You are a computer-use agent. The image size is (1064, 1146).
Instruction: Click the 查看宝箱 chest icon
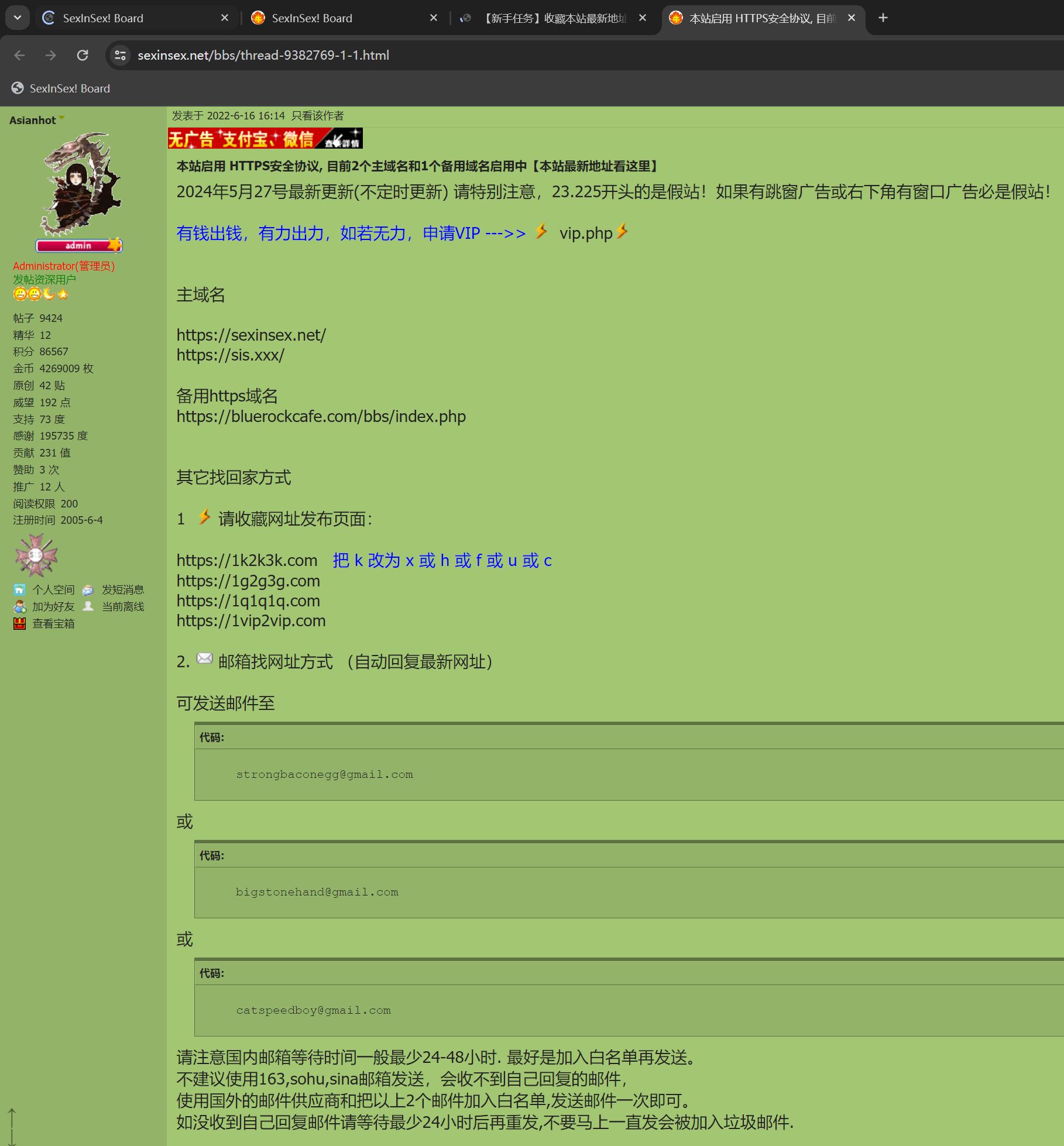(x=20, y=623)
